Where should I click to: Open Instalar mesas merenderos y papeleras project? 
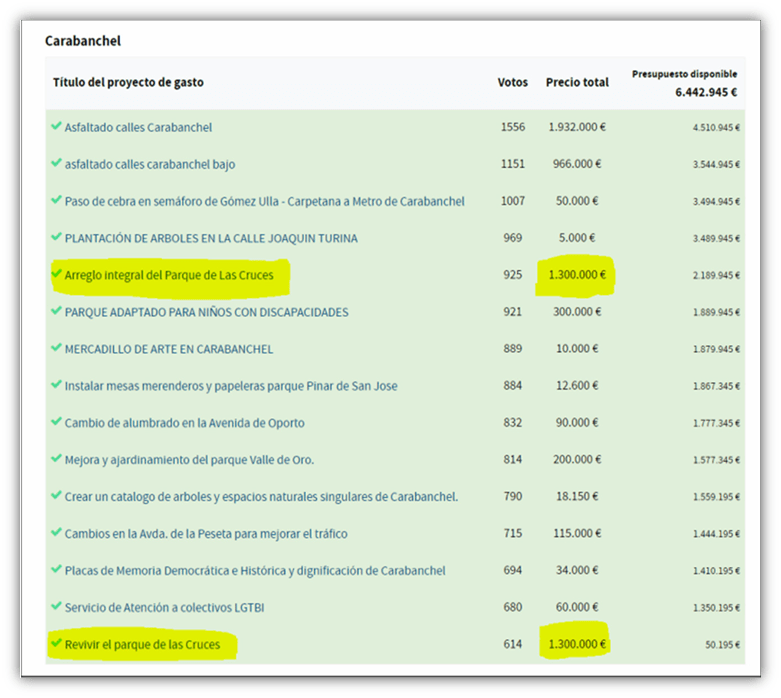[x=231, y=386]
